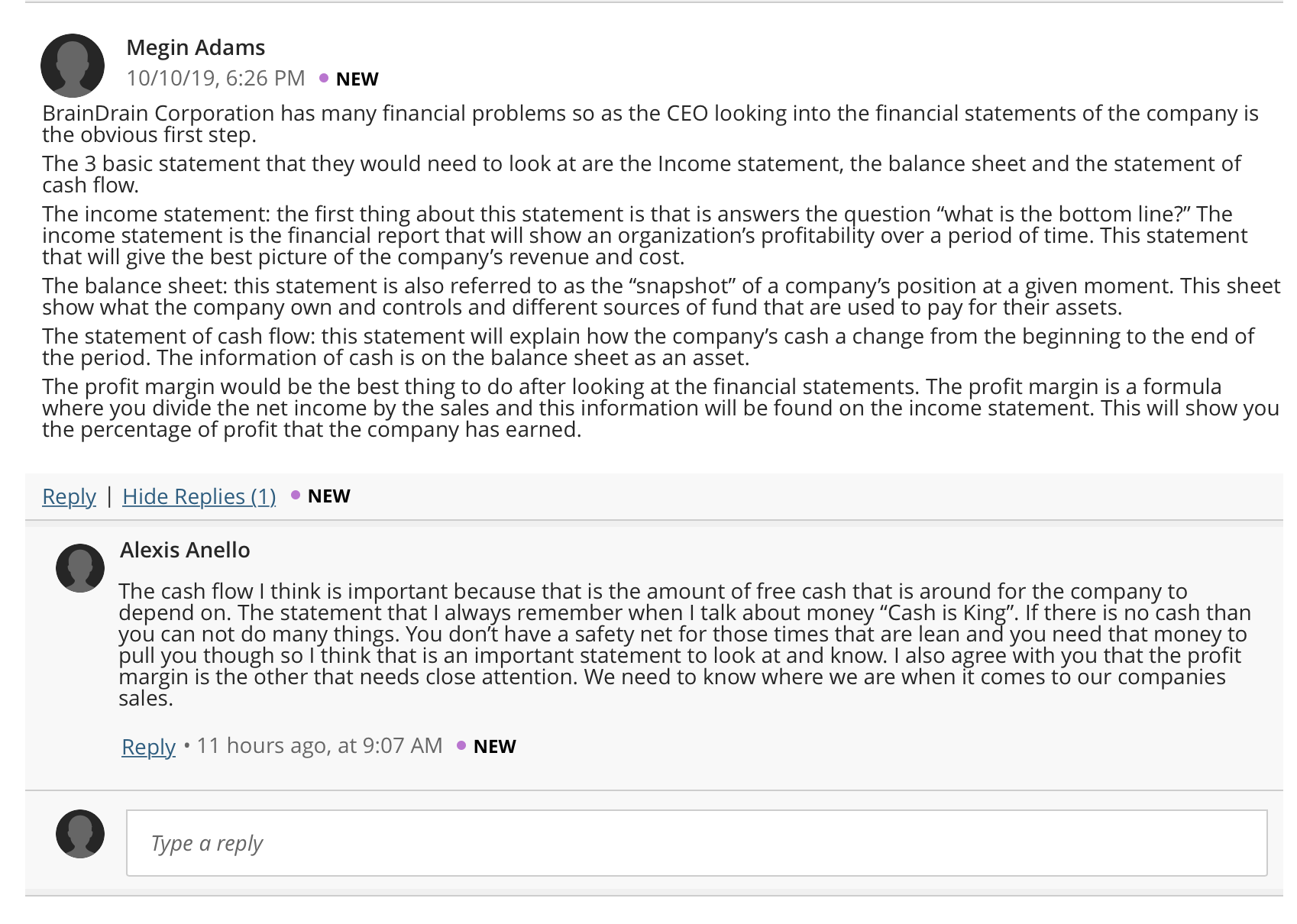The image size is (1297, 924).
Task: Reply to Alexis Anello's comment
Action: pos(148,746)
